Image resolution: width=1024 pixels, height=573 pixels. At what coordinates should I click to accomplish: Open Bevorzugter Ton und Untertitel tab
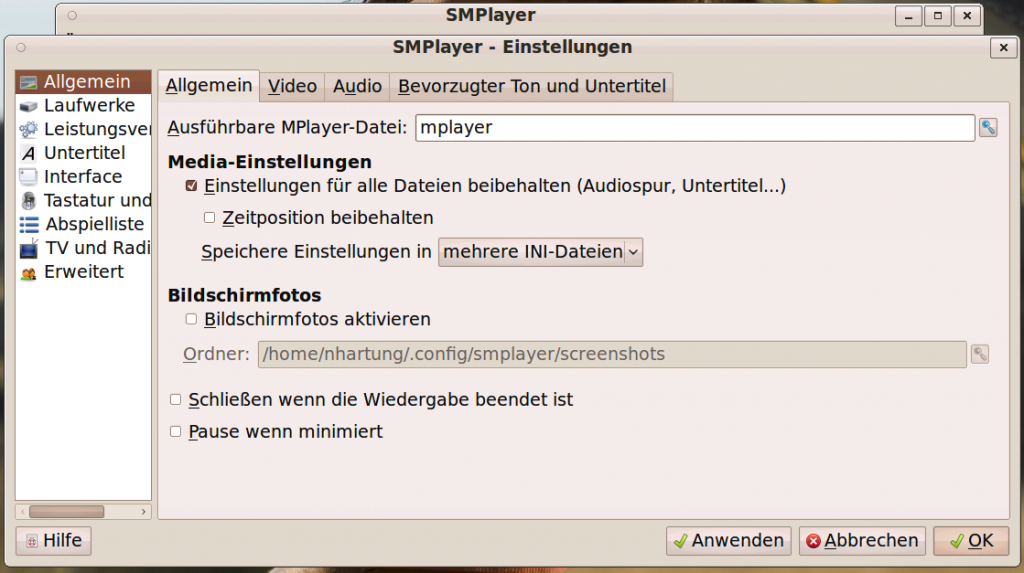tap(531, 86)
